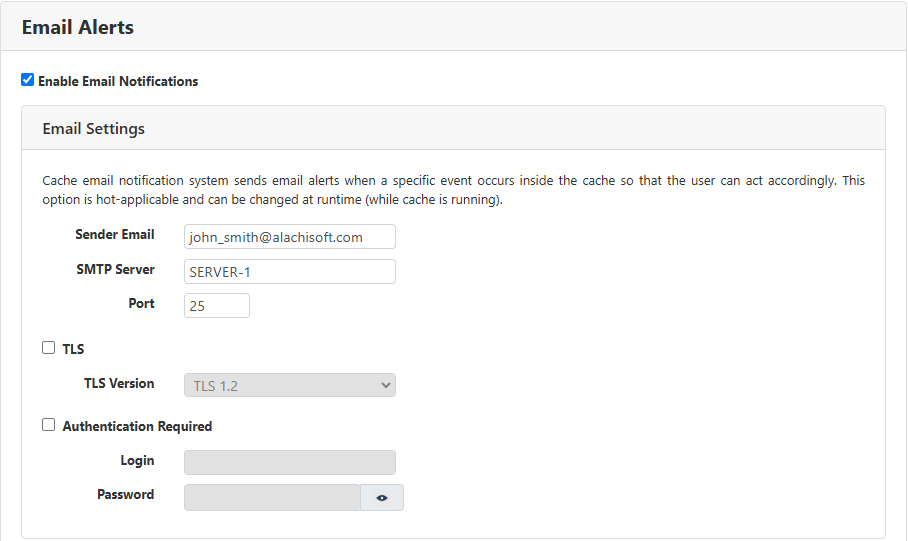The width and height of the screenshot is (908, 541).
Task: Click the Password label
Action: point(126,495)
